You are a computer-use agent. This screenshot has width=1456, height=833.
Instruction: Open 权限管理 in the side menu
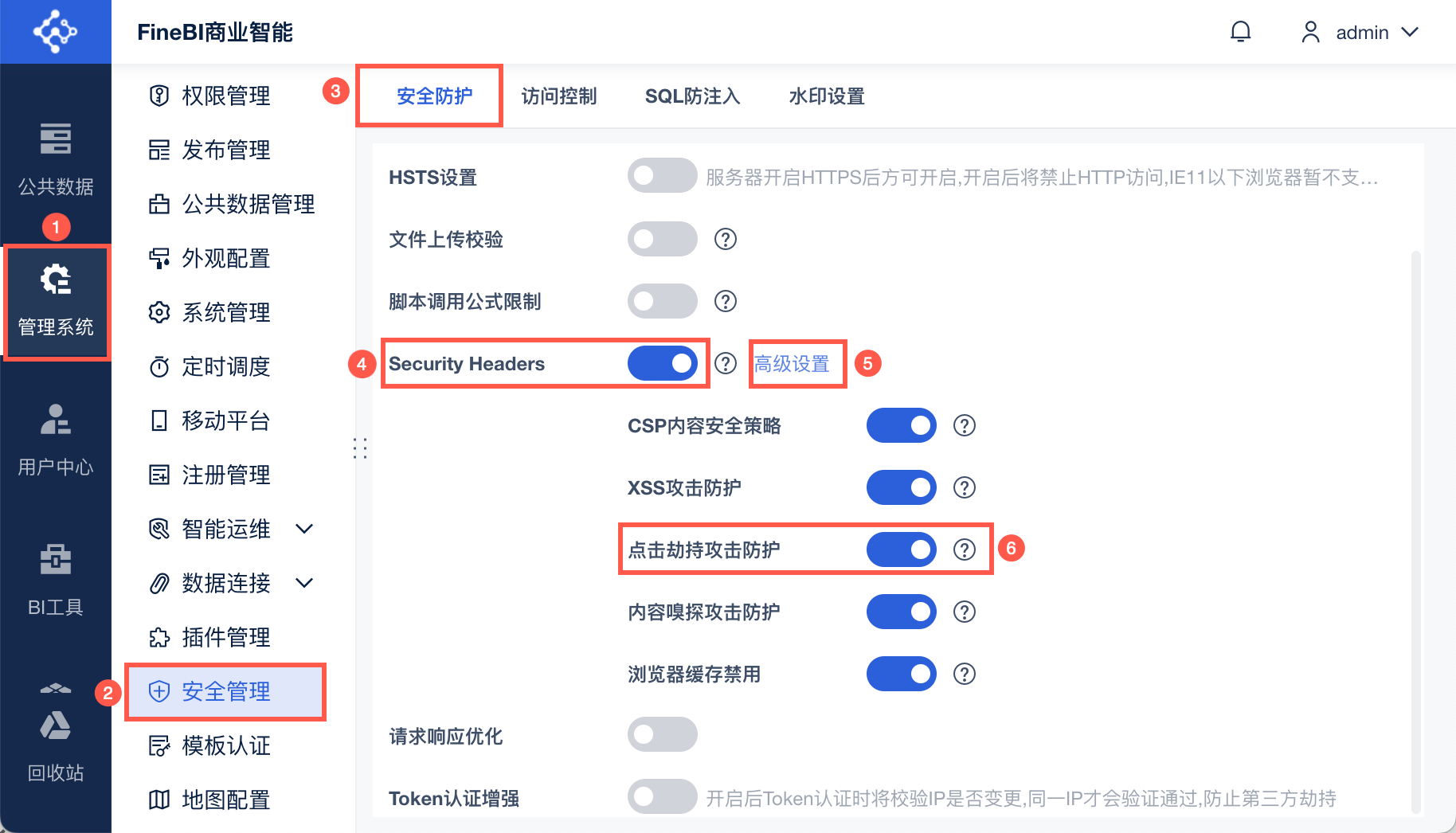pyautogui.click(x=225, y=96)
